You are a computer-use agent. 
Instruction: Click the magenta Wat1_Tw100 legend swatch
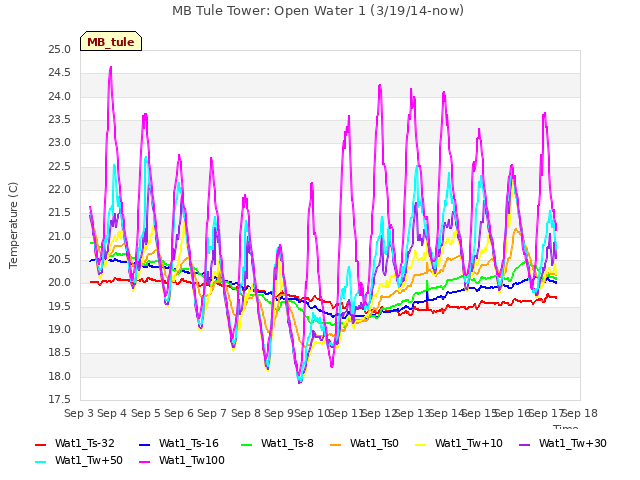tap(145, 462)
